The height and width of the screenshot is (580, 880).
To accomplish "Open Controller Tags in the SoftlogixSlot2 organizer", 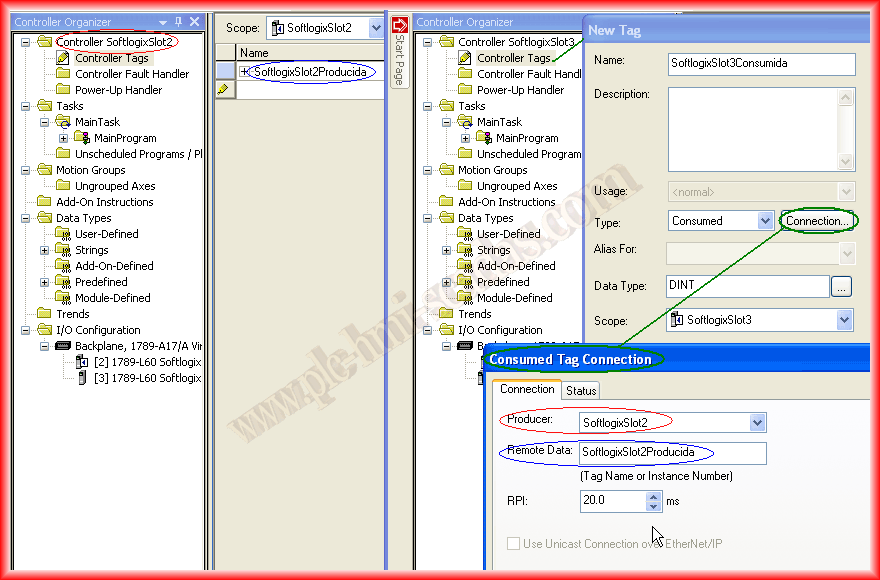I will coord(111,58).
